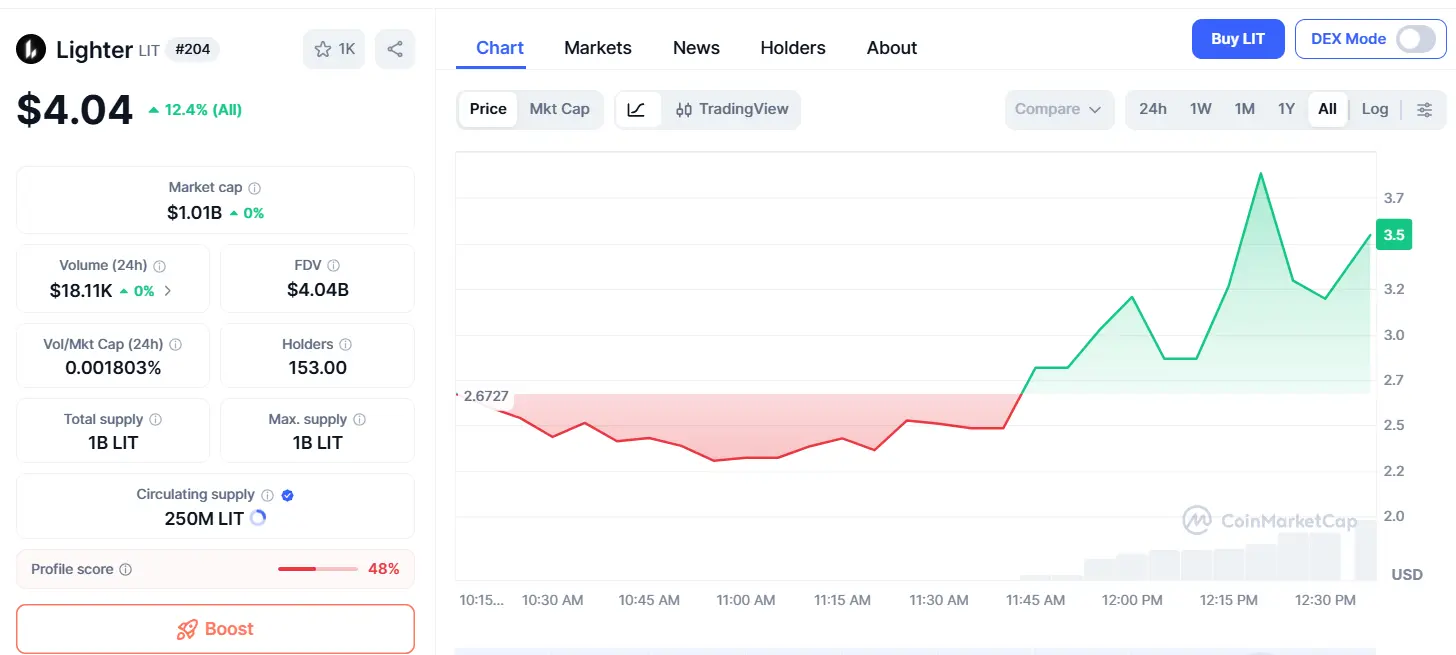Open the Holders tab
This screenshot has width=1456, height=655.
point(793,48)
